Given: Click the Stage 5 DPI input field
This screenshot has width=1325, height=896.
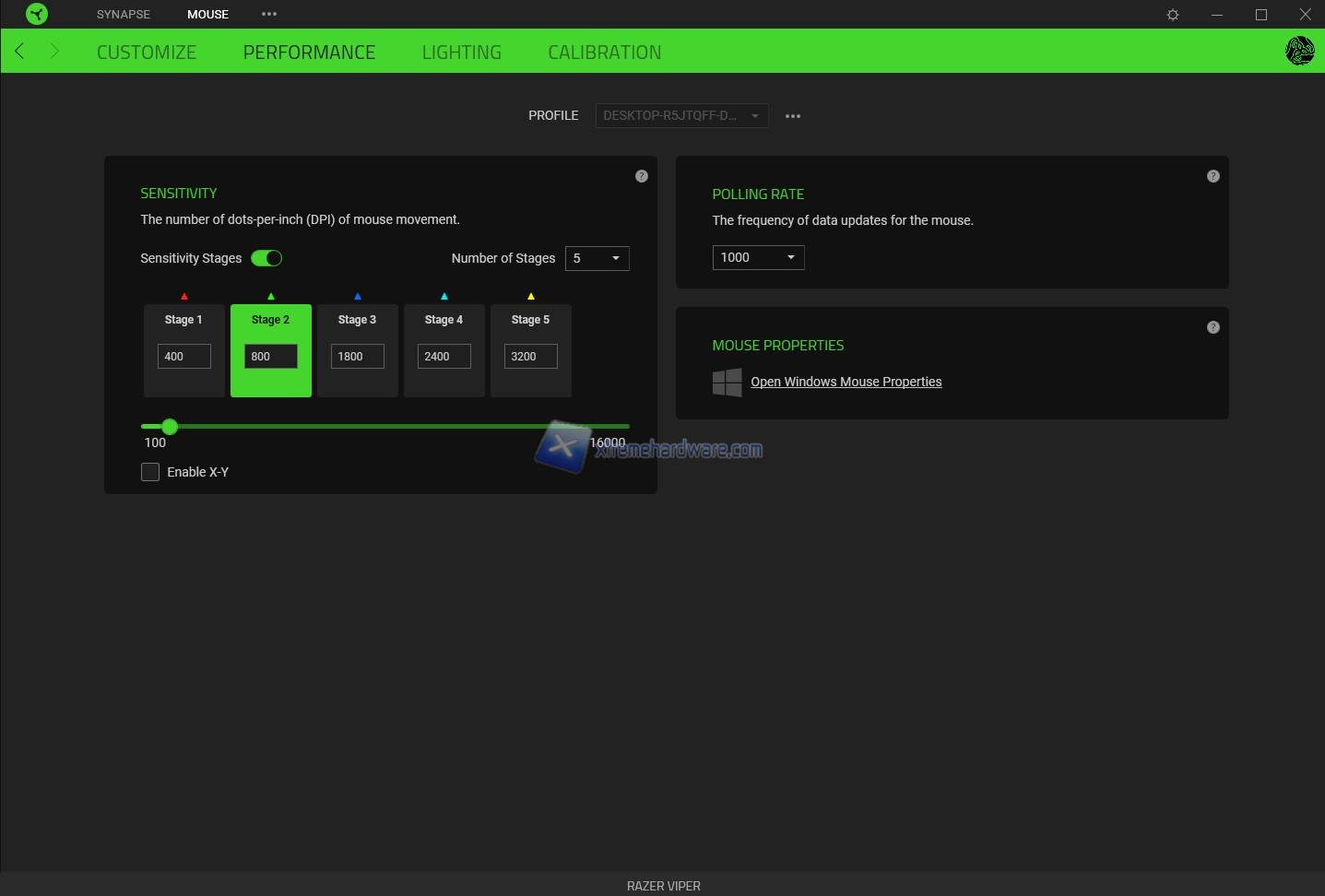Looking at the screenshot, I should [530, 357].
